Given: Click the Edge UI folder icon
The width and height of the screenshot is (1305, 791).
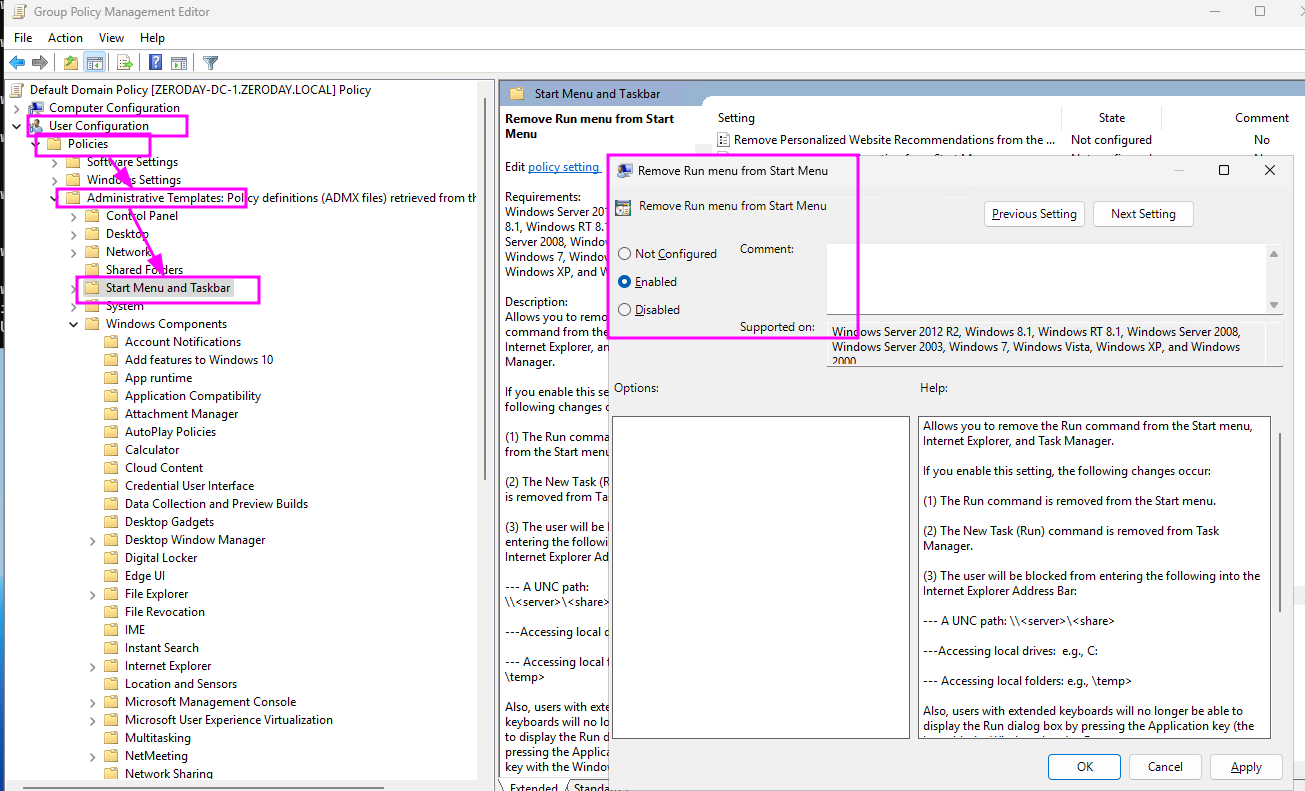Looking at the screenshot, I should click(112, 576).
